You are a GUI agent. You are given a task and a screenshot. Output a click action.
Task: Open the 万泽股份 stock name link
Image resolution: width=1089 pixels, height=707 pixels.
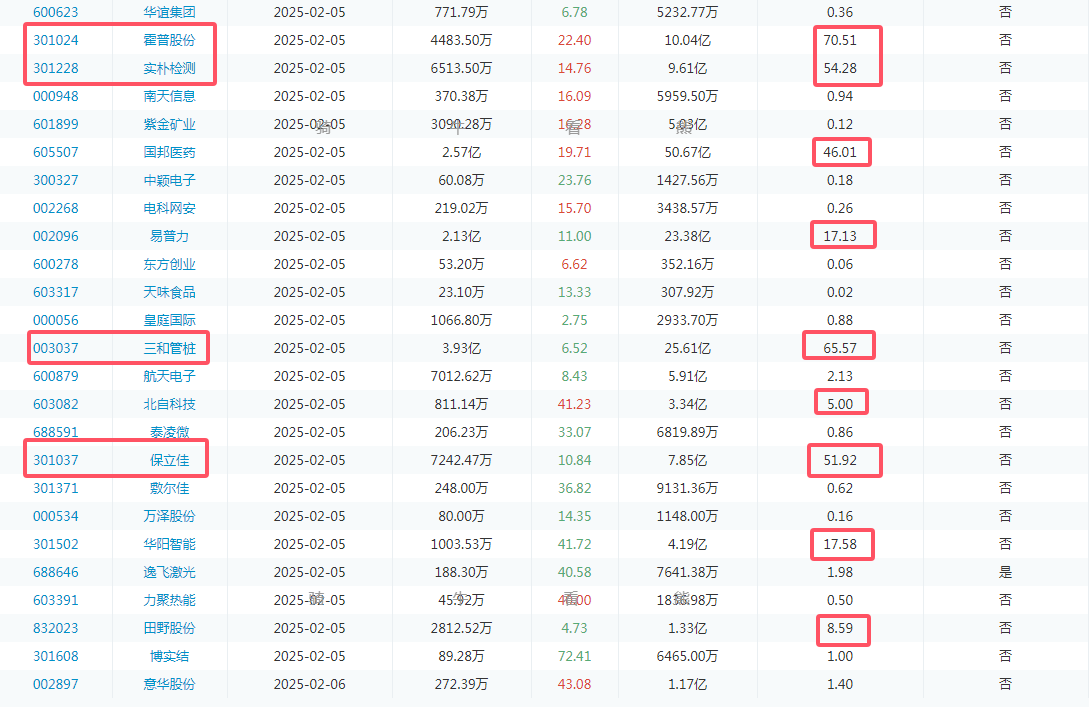[169, 516]
